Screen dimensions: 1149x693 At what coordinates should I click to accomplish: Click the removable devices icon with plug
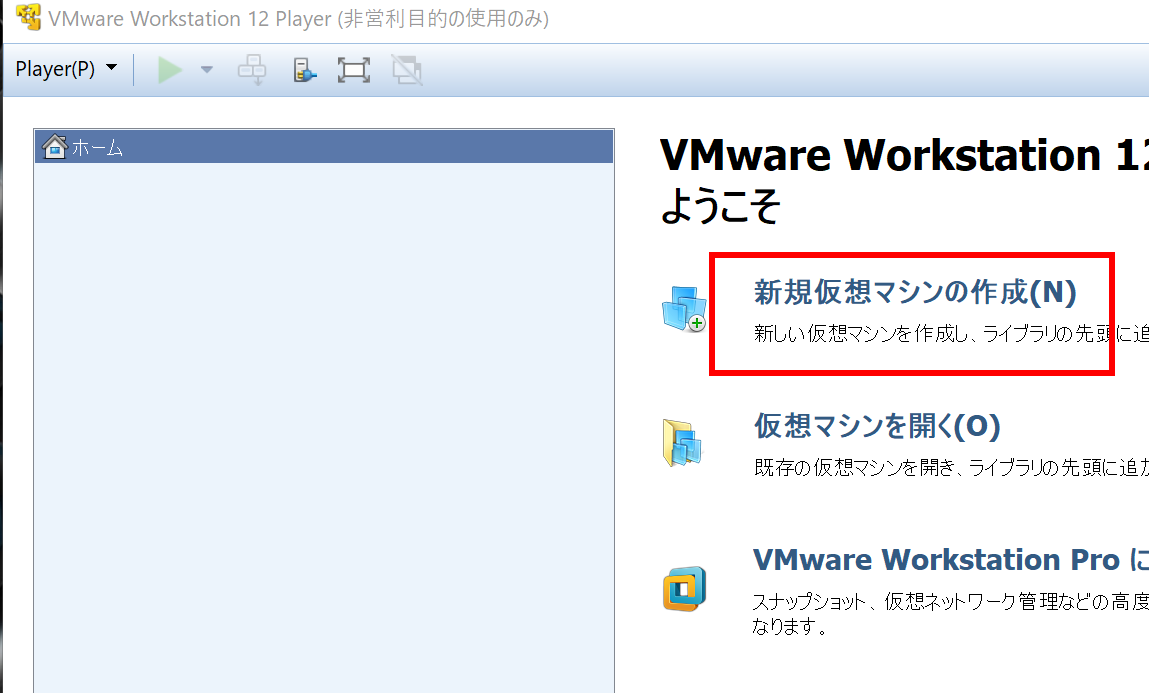[304, 70]
